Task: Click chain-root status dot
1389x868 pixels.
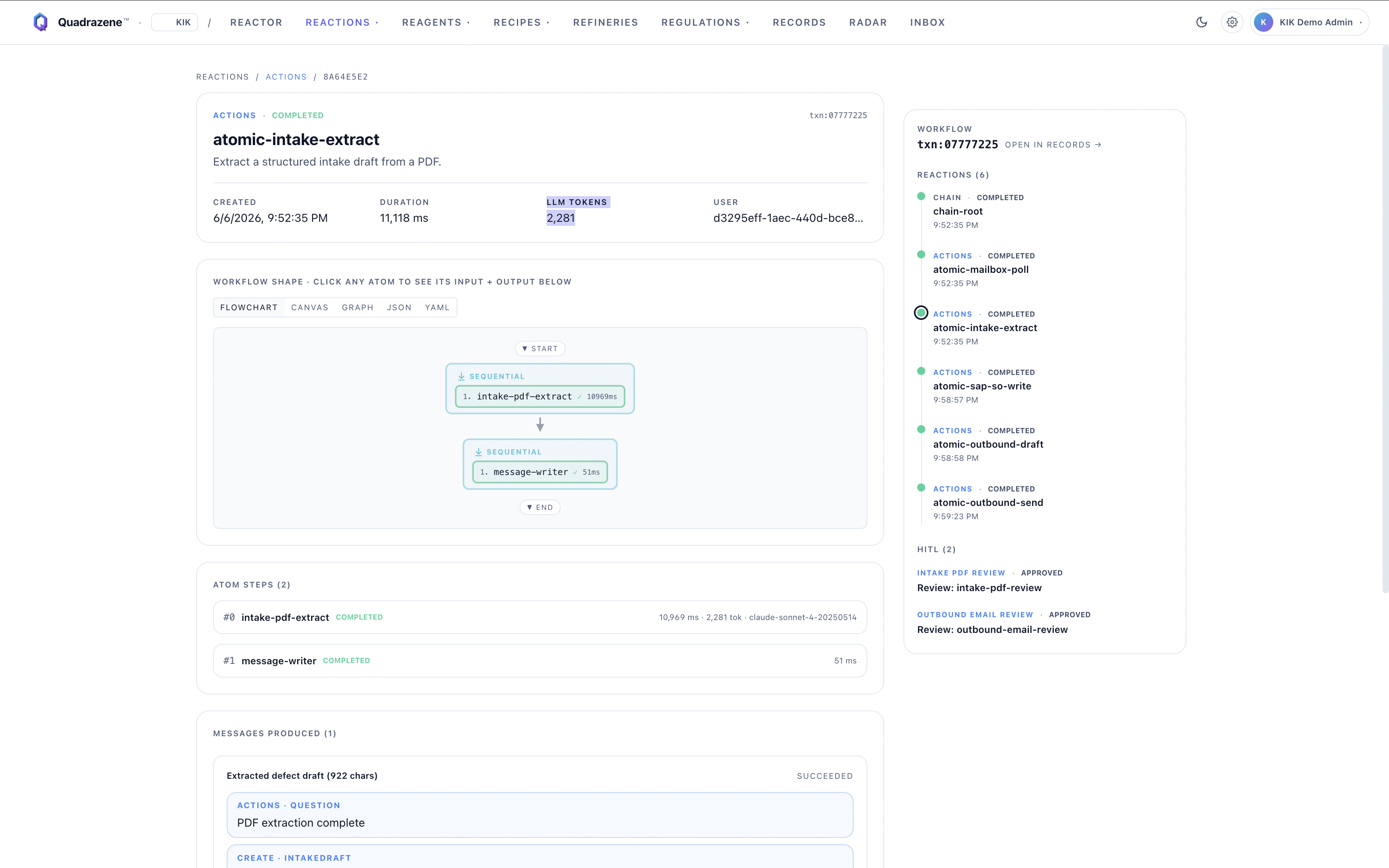Action: tap(921, 197)
